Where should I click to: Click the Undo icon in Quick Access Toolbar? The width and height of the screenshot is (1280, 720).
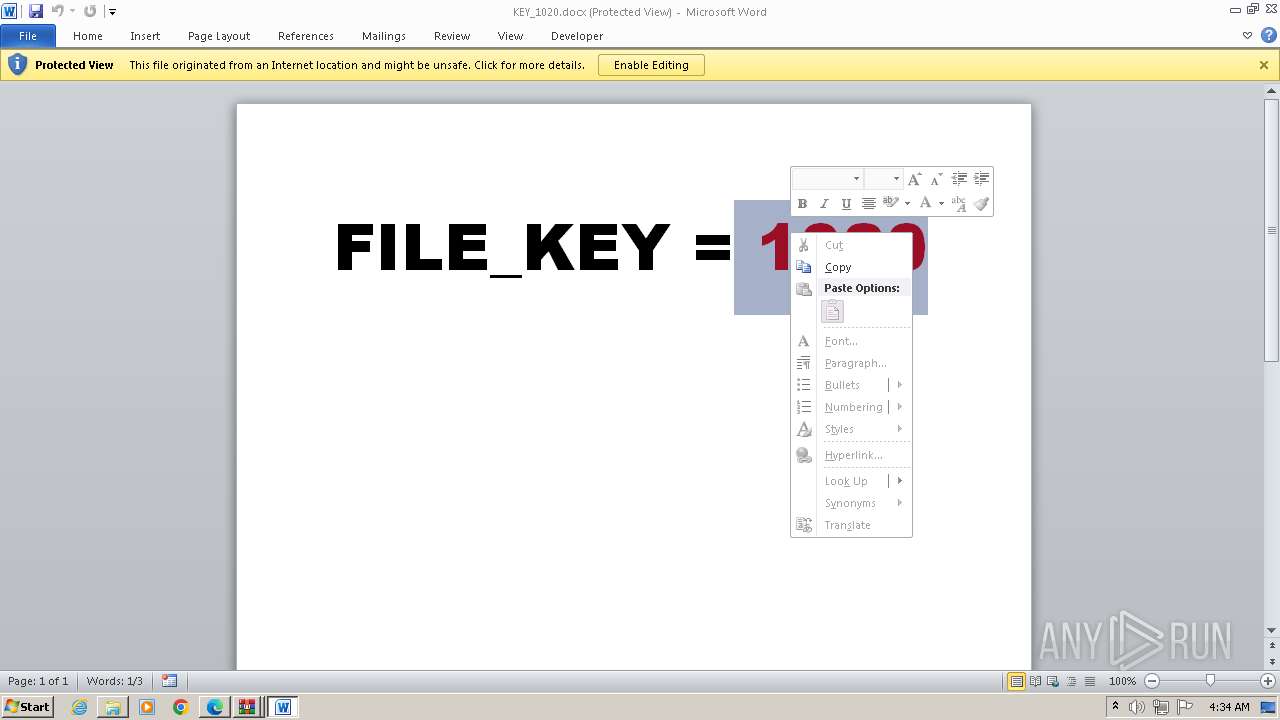(58, 11)
